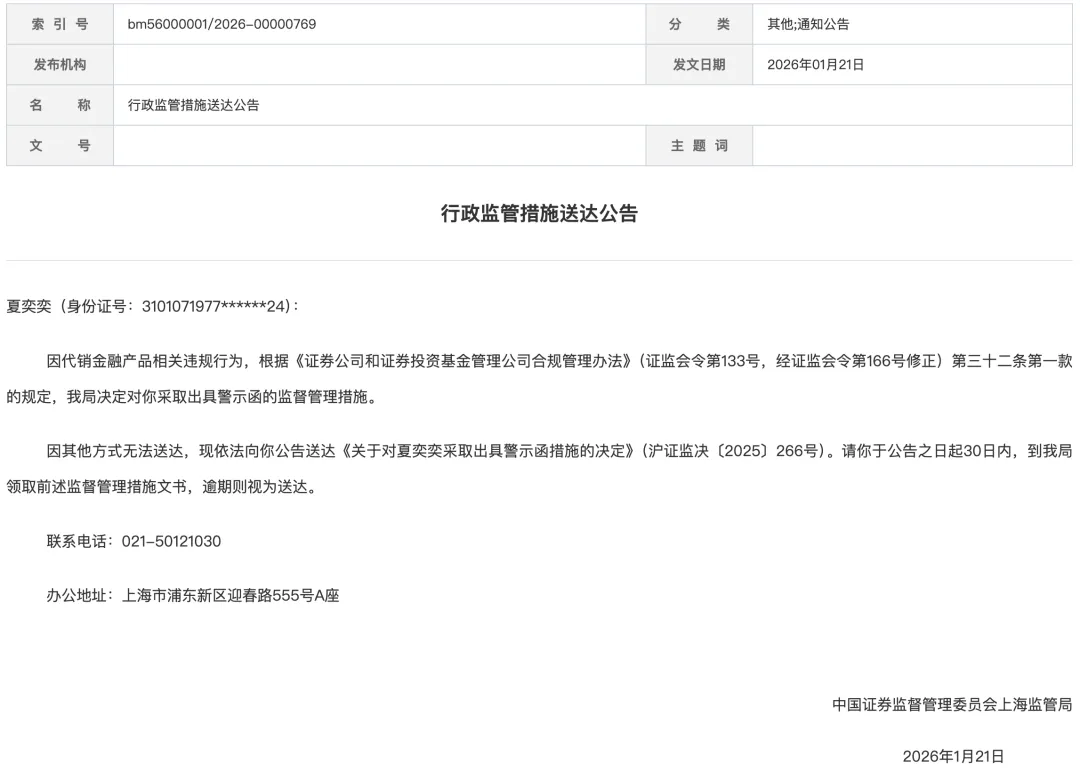
Task: Click the 文号 label cell
Action: click(58, 145)
